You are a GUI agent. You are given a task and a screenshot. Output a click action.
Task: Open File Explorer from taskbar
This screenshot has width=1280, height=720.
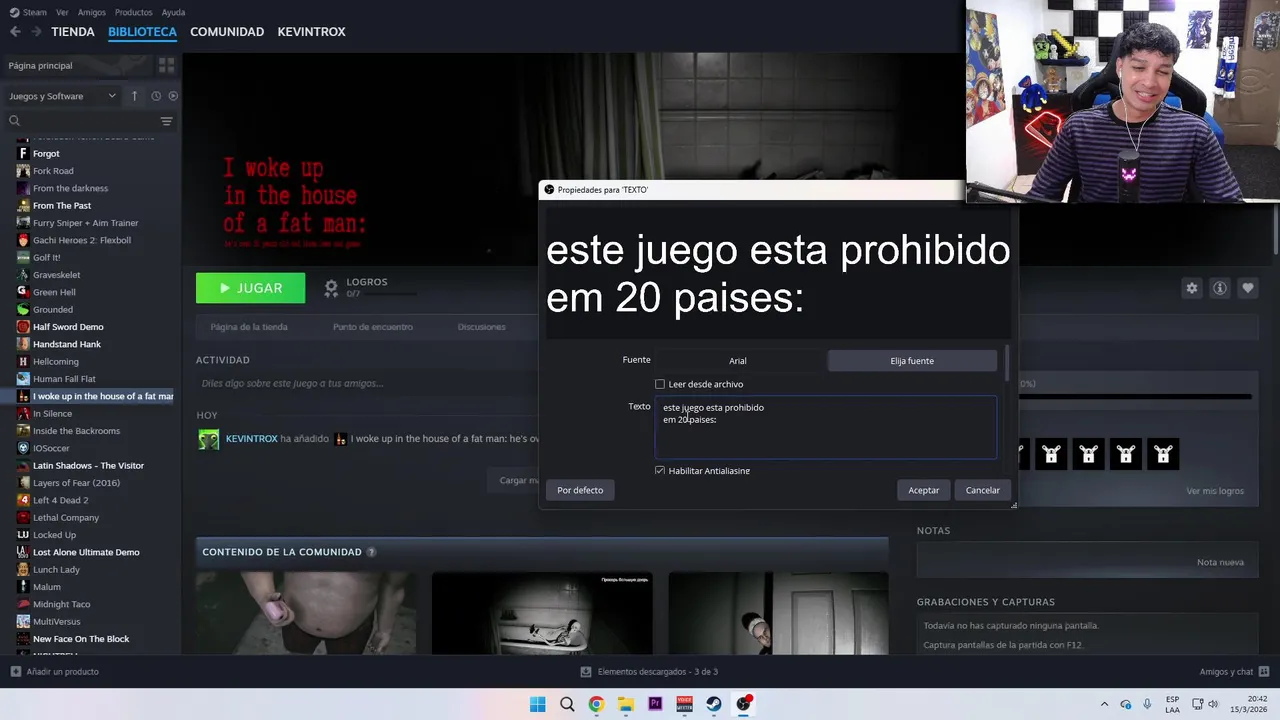click(625, 704)
